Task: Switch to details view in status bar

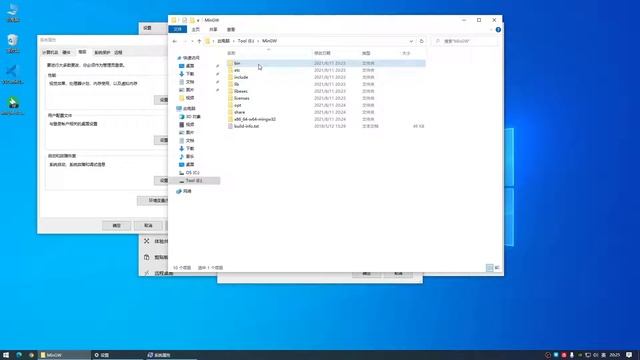Action: [x=489, y=268]
